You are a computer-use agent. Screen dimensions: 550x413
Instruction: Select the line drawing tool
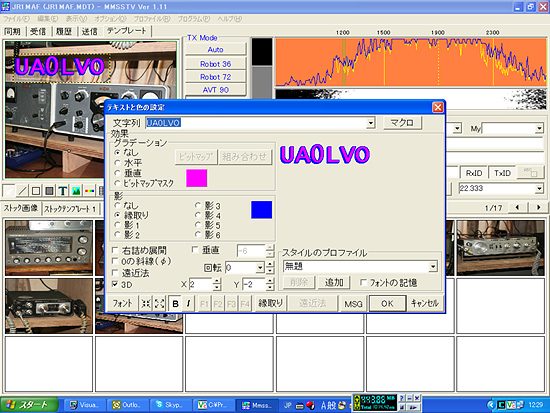(x=22, y=191)
